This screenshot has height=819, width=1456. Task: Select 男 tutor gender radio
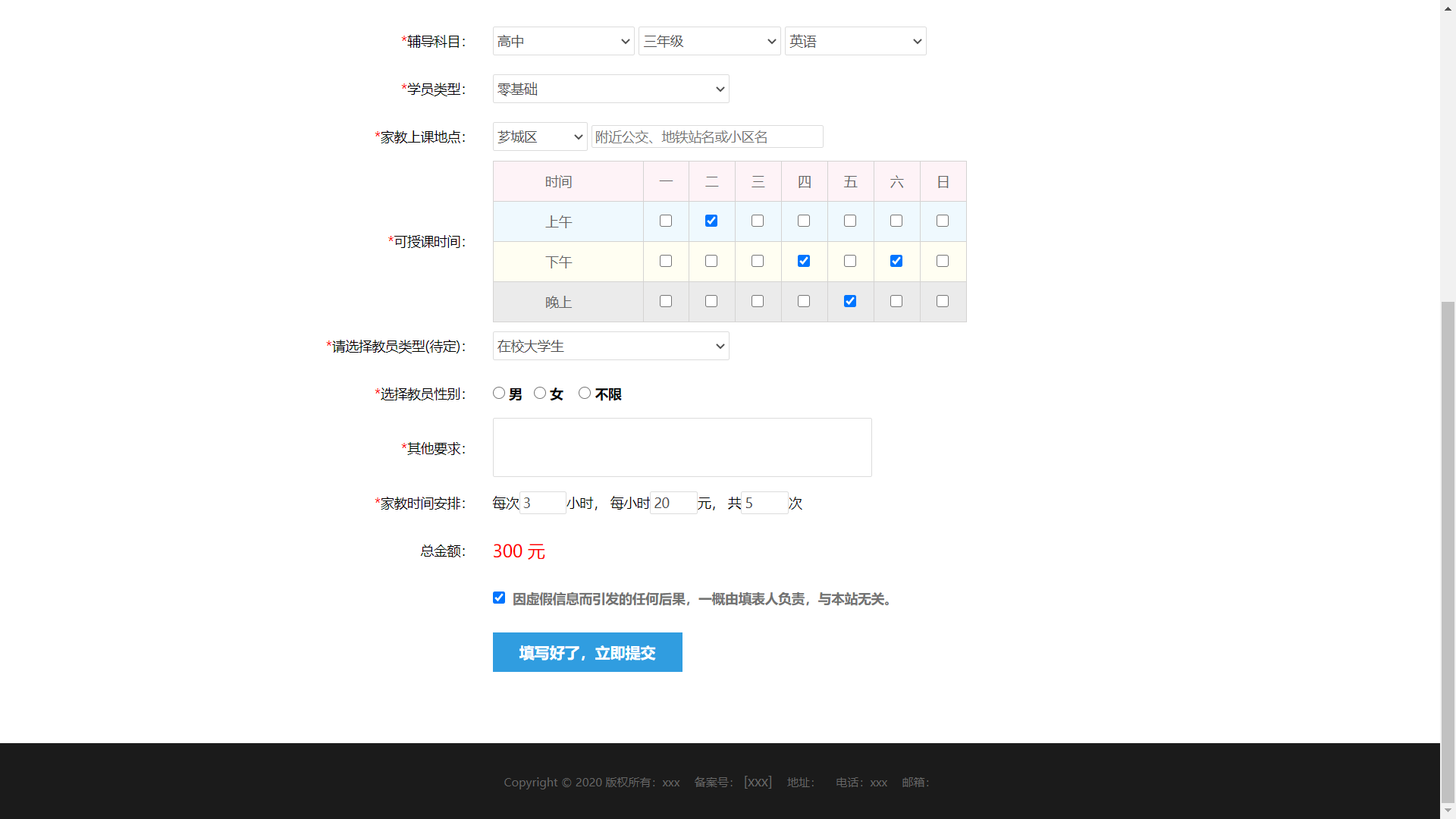pos(499,393)
